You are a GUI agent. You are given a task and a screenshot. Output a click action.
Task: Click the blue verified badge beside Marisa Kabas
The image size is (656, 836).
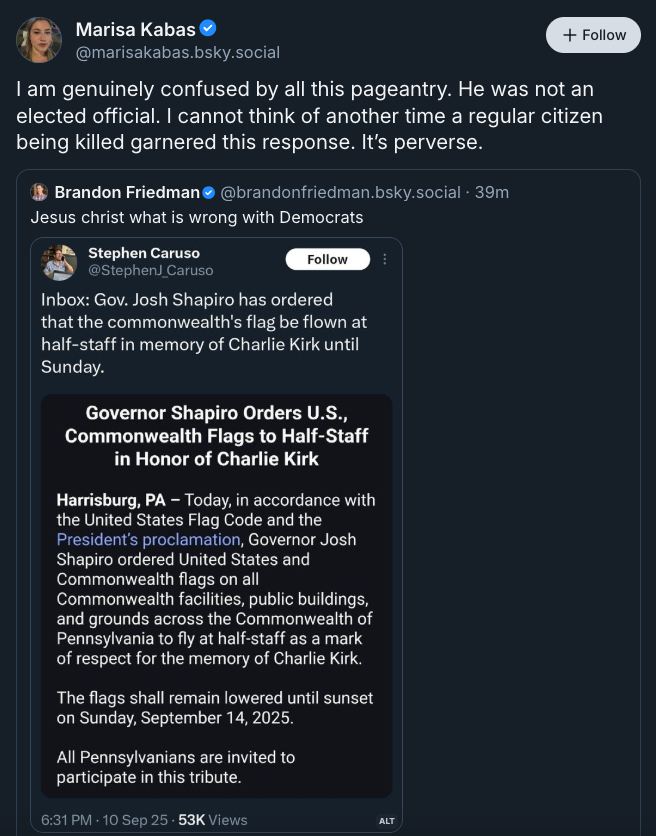[208, 29]
